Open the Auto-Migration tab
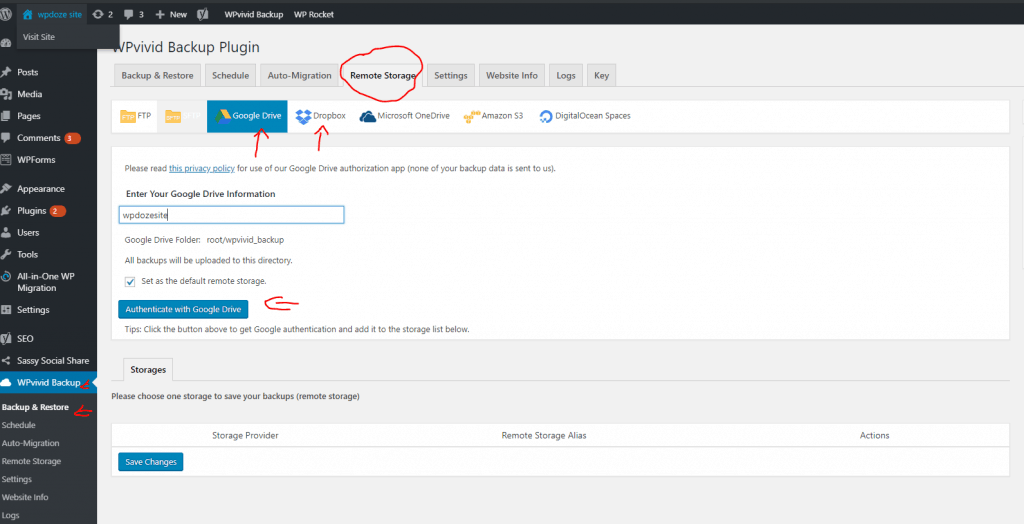 299,75
